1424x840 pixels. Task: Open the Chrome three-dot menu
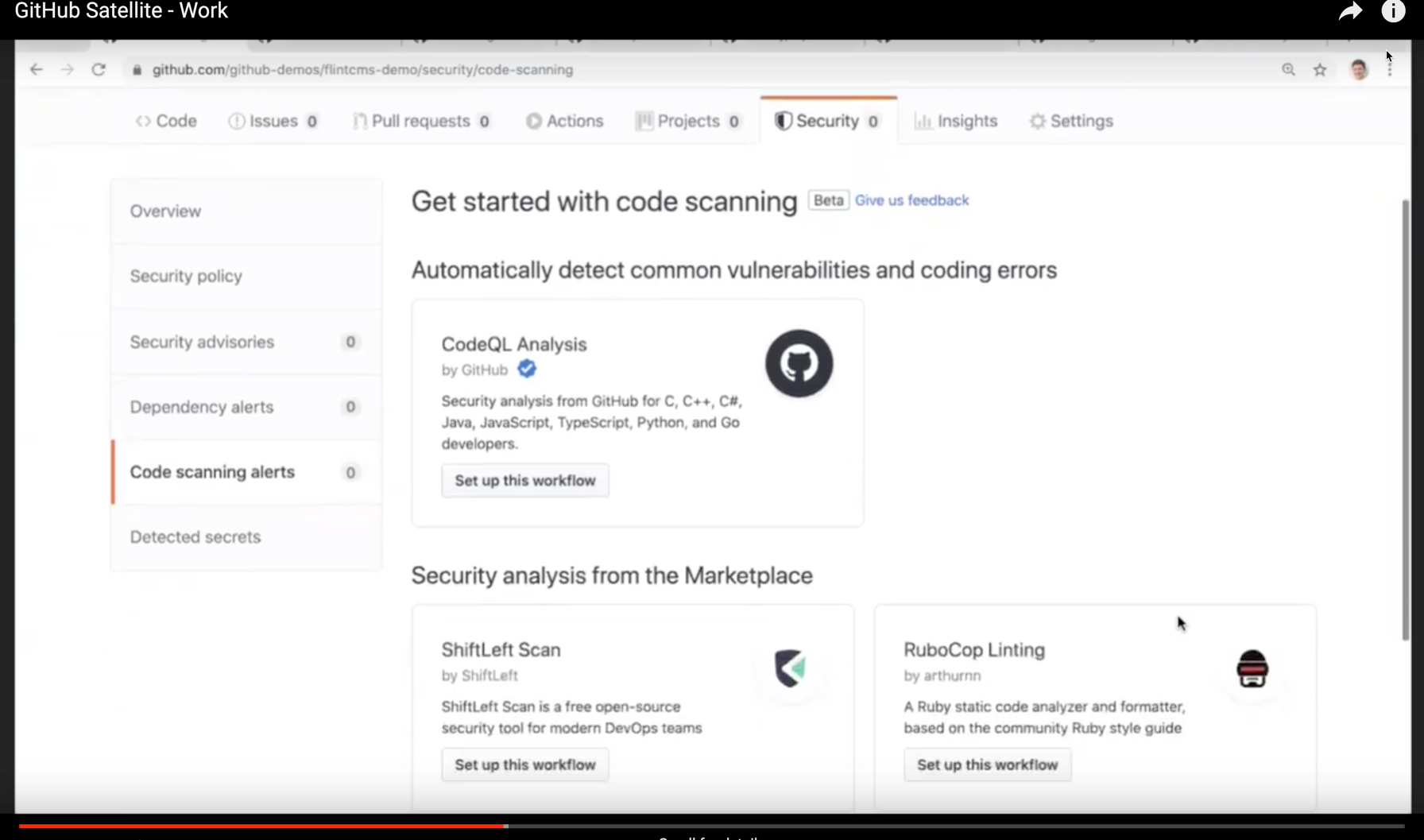(x=1390, y=70)
